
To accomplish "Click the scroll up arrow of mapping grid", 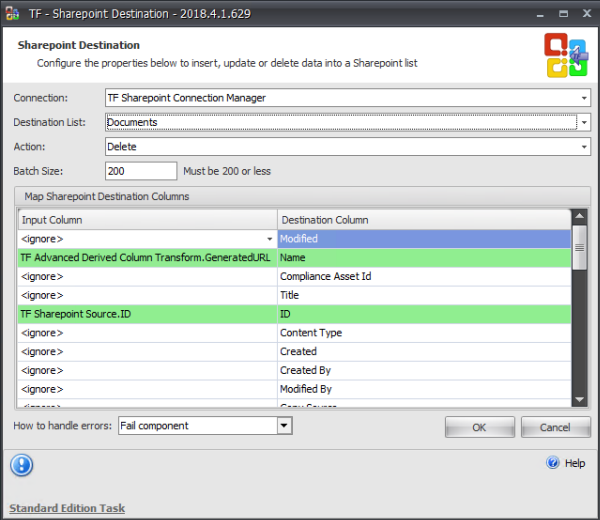I will [579, 216].
